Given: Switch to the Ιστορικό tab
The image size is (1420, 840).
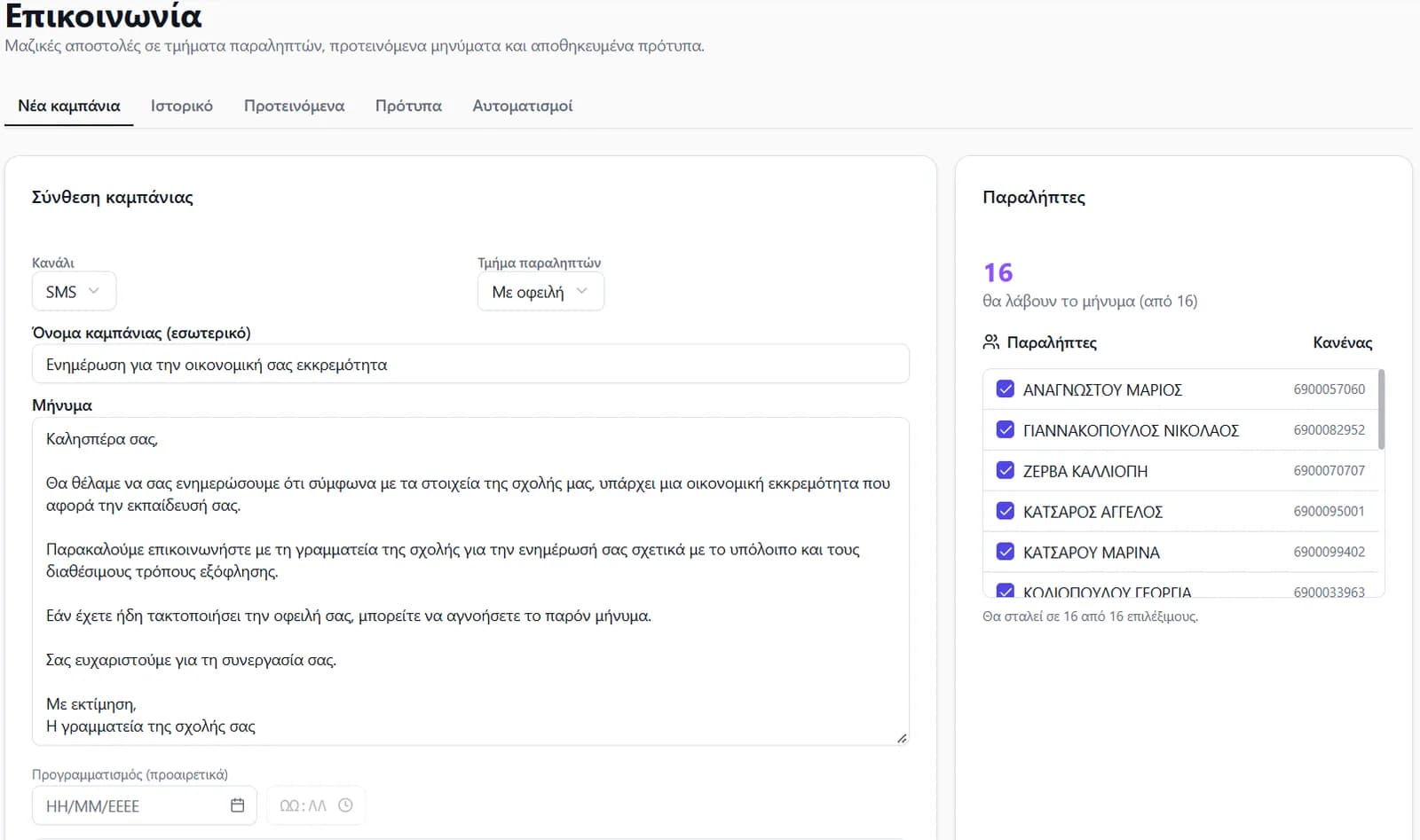Looking at the screenshot, I should [182, 106].
